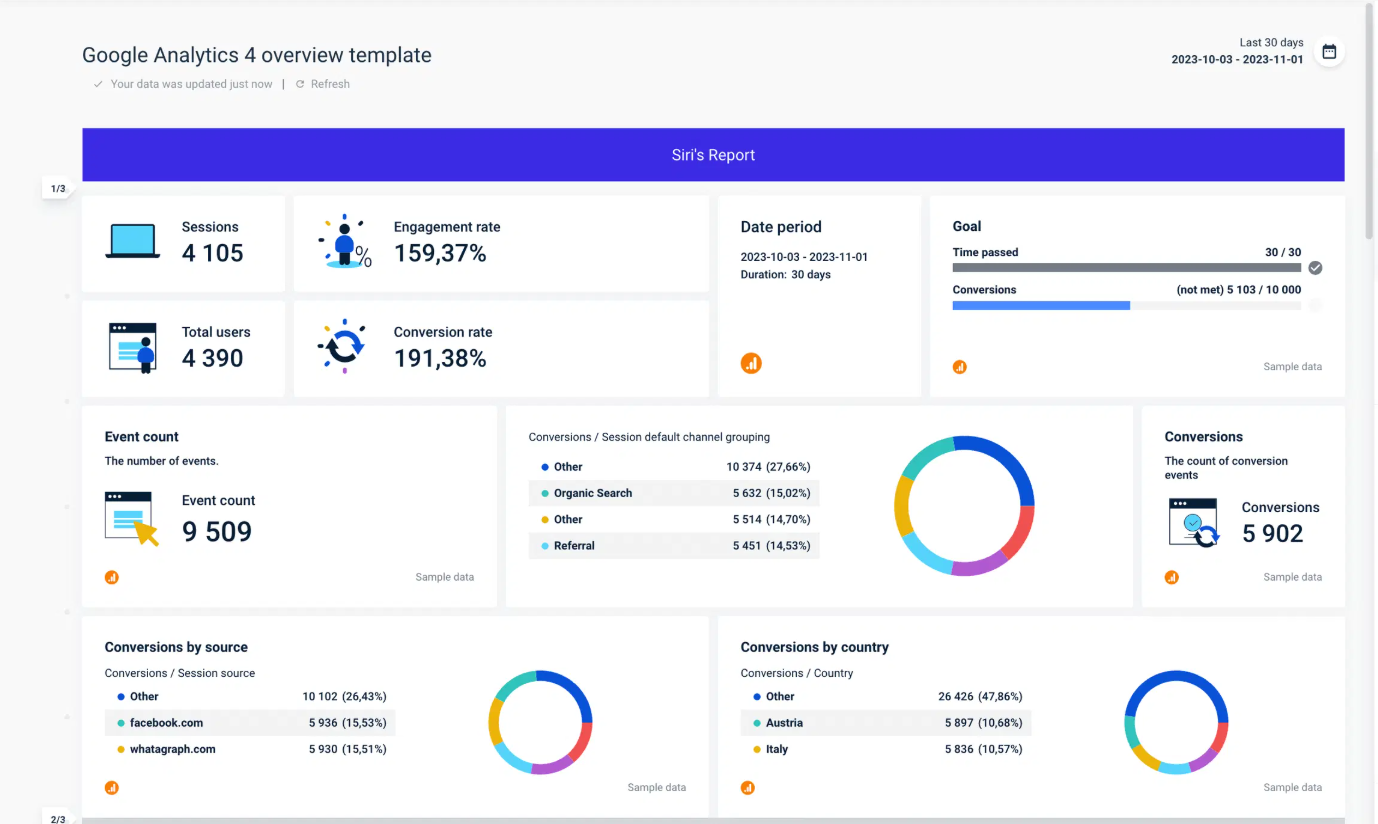1378x824 pixels.
Task: Click the Conversion rate value 191,38%
Action: coord(440,358)
